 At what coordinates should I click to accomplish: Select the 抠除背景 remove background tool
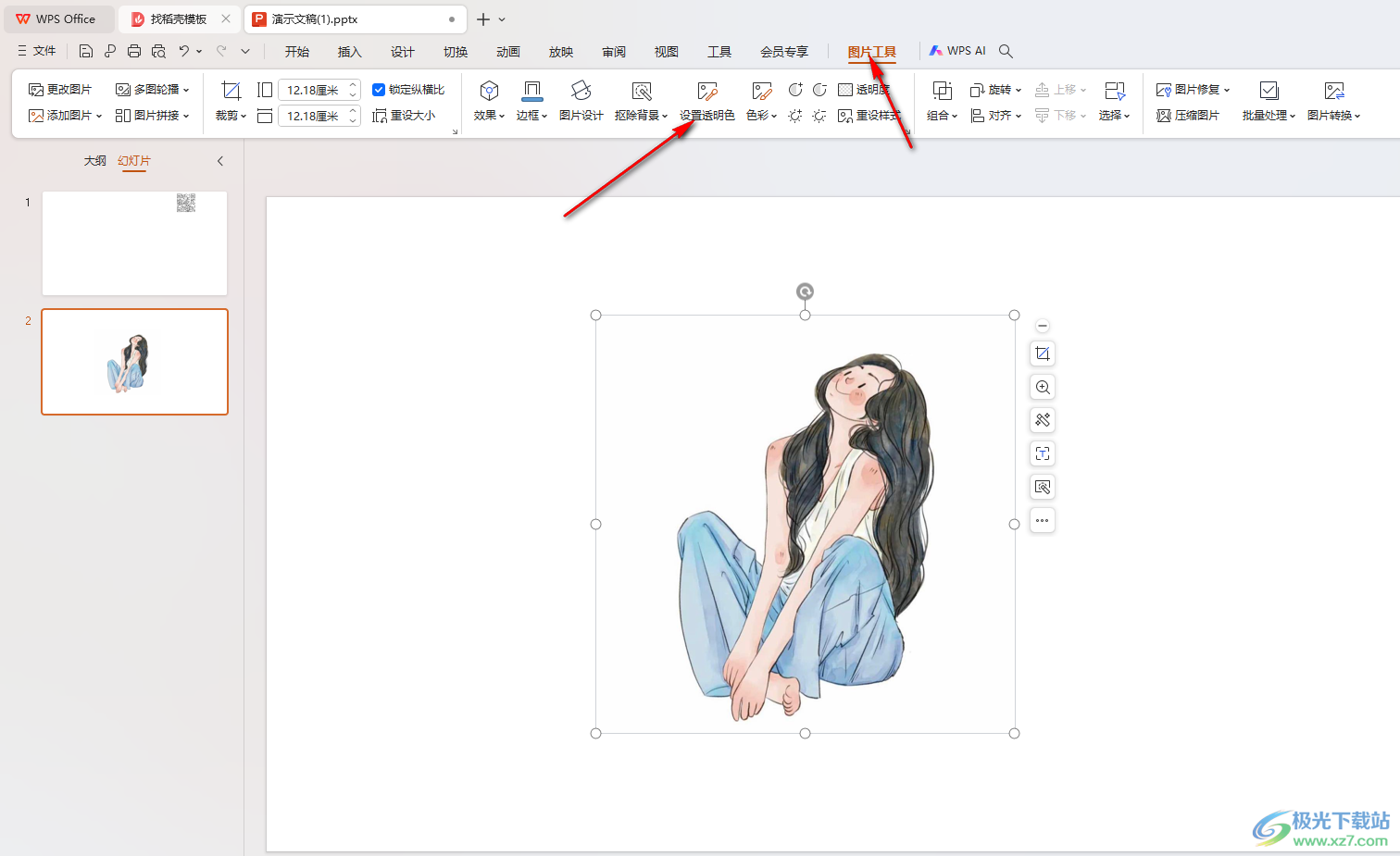coord(641,91)
